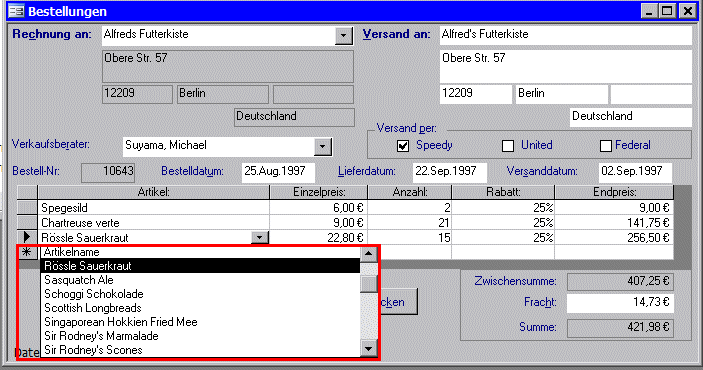Click the Versand an name field
The image size is (703, 370).
pyautogui.click(x=566, y=35)
